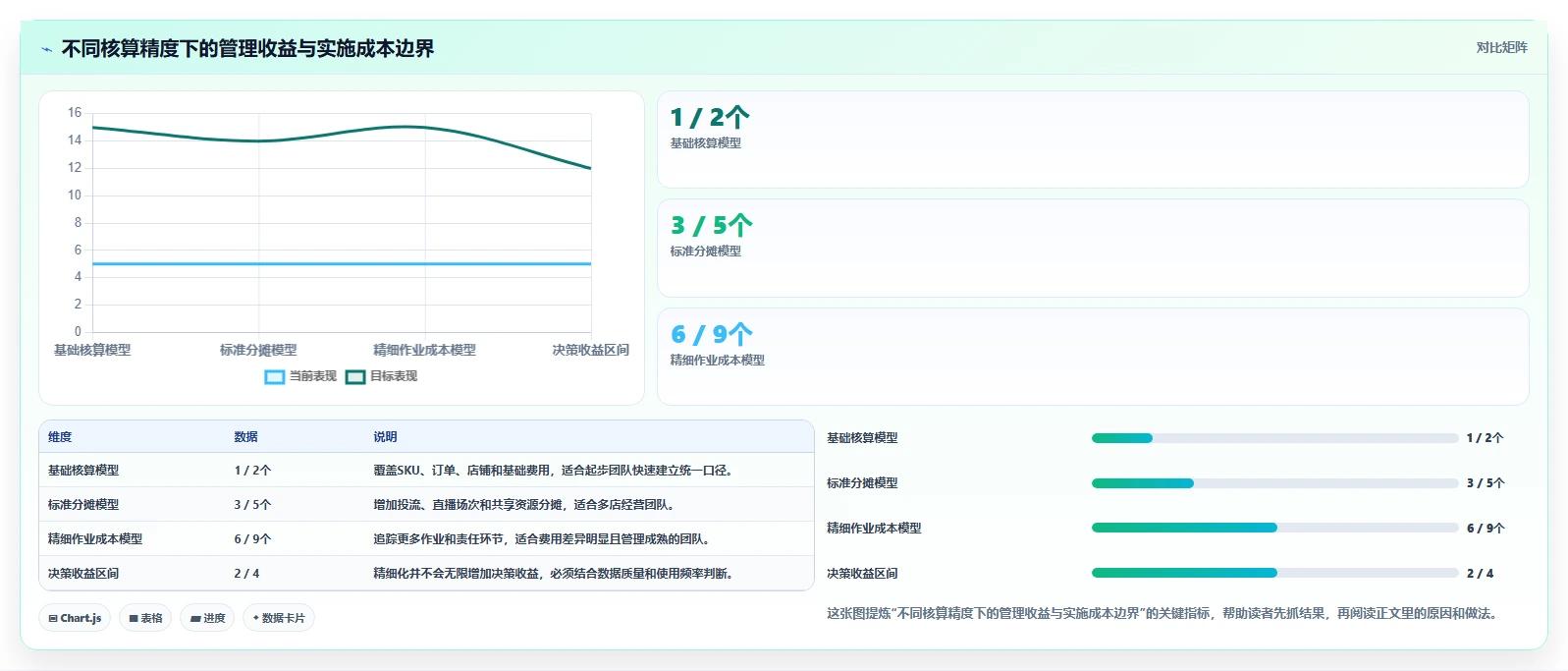Screen dimensions: 1568x671
Task: Toggle the 当前表现 legend swatch
Action: coord(275,377)
